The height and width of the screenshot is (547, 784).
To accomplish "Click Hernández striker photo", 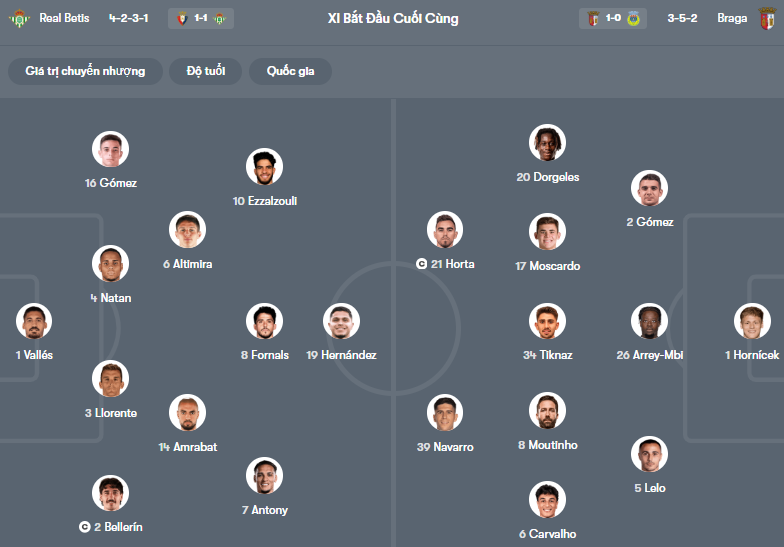I will pos(341,321).
